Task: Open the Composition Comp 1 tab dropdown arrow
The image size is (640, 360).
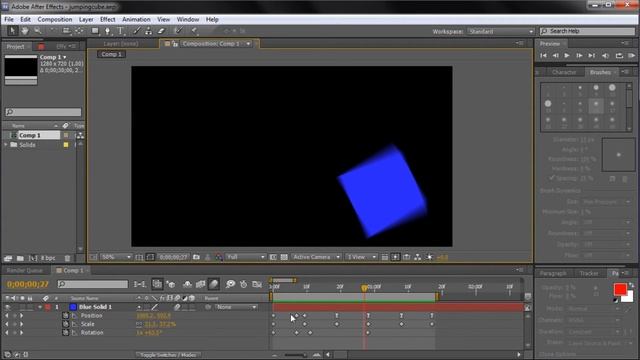Action: (248, 44)
